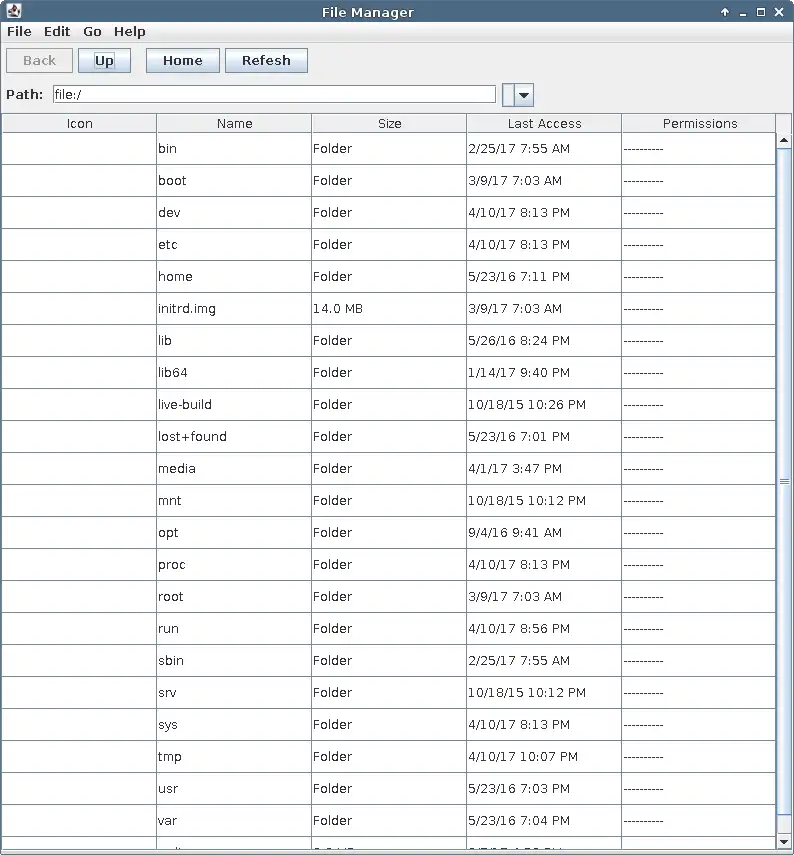This screenshot has height=855, width=794.
Task: Click the Home button
Action: 183,61
